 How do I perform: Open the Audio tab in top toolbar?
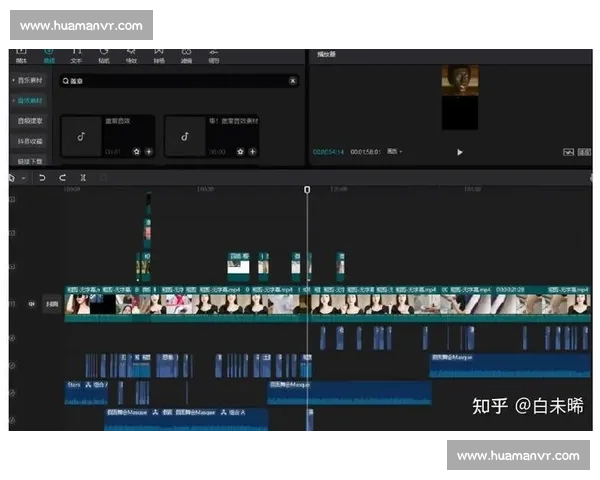pos(48,55)
